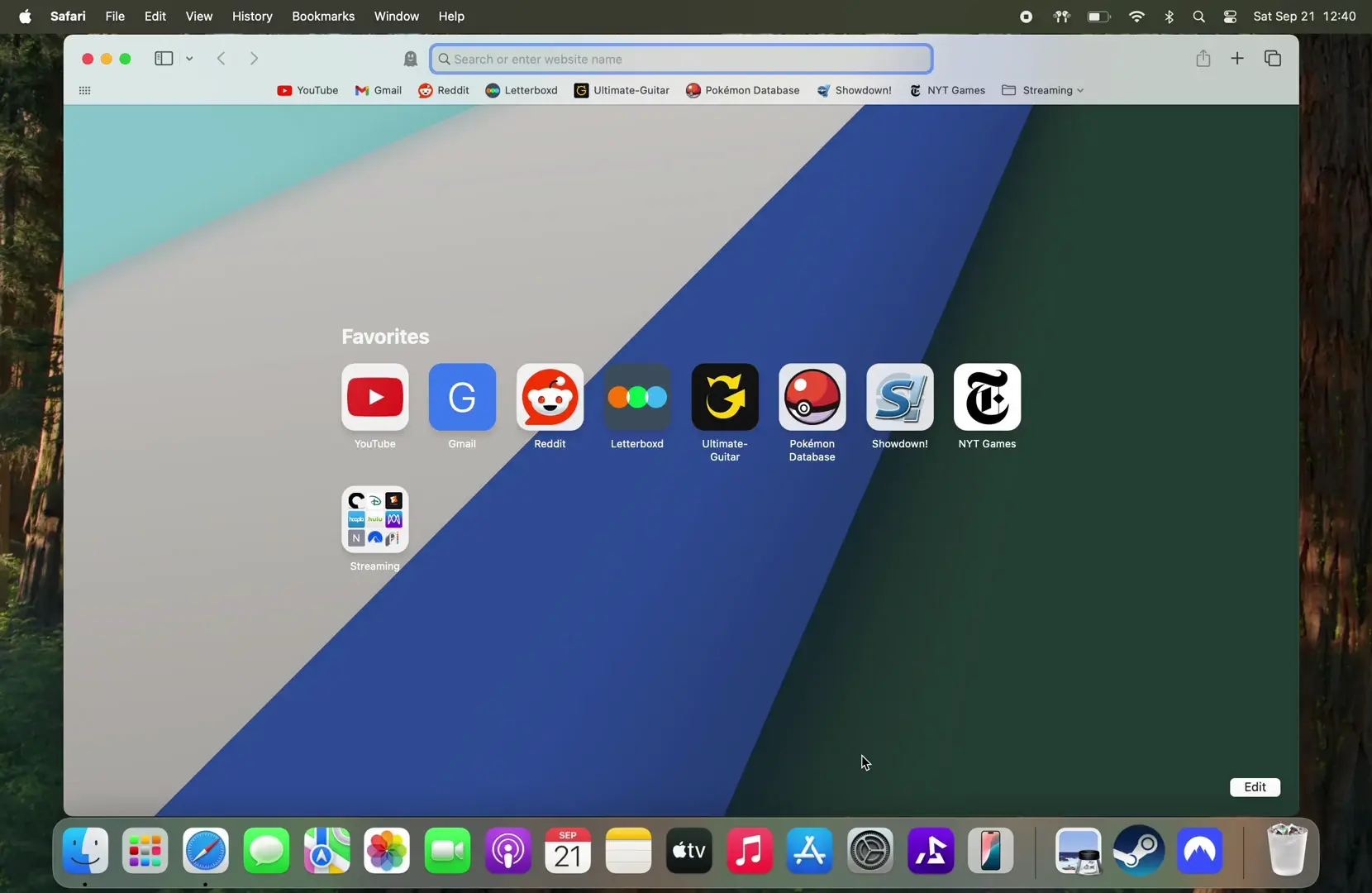1372x893 pixels.
Task: Open the Trash in the Dock
Action: coord(1288,849)
